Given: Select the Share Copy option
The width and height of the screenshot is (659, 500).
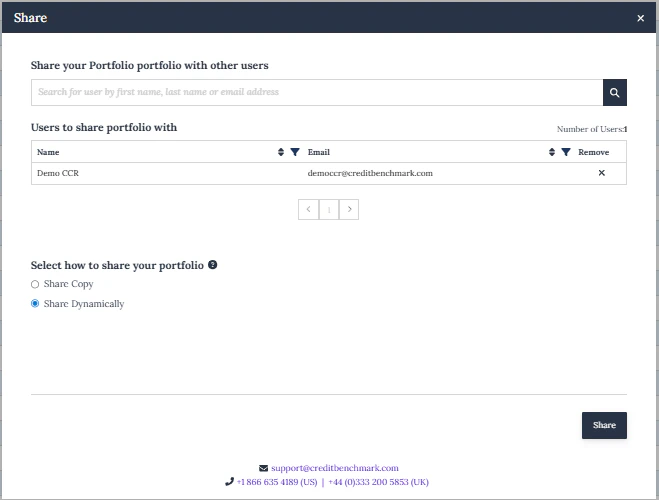Looking at the screenshot, I should pyautogui.click(x=35, y=284).
